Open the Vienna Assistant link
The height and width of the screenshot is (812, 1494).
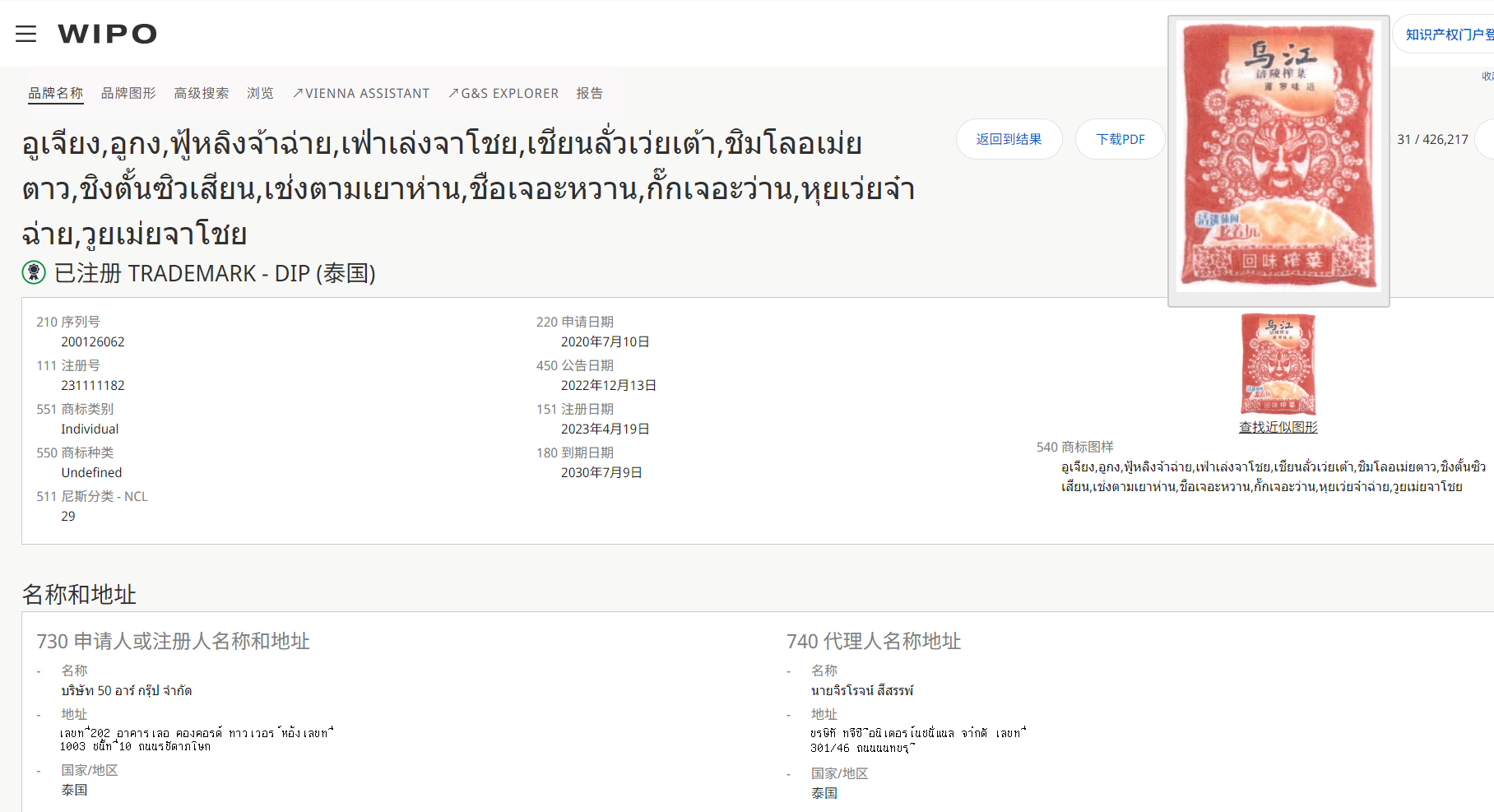click(361, 93)
